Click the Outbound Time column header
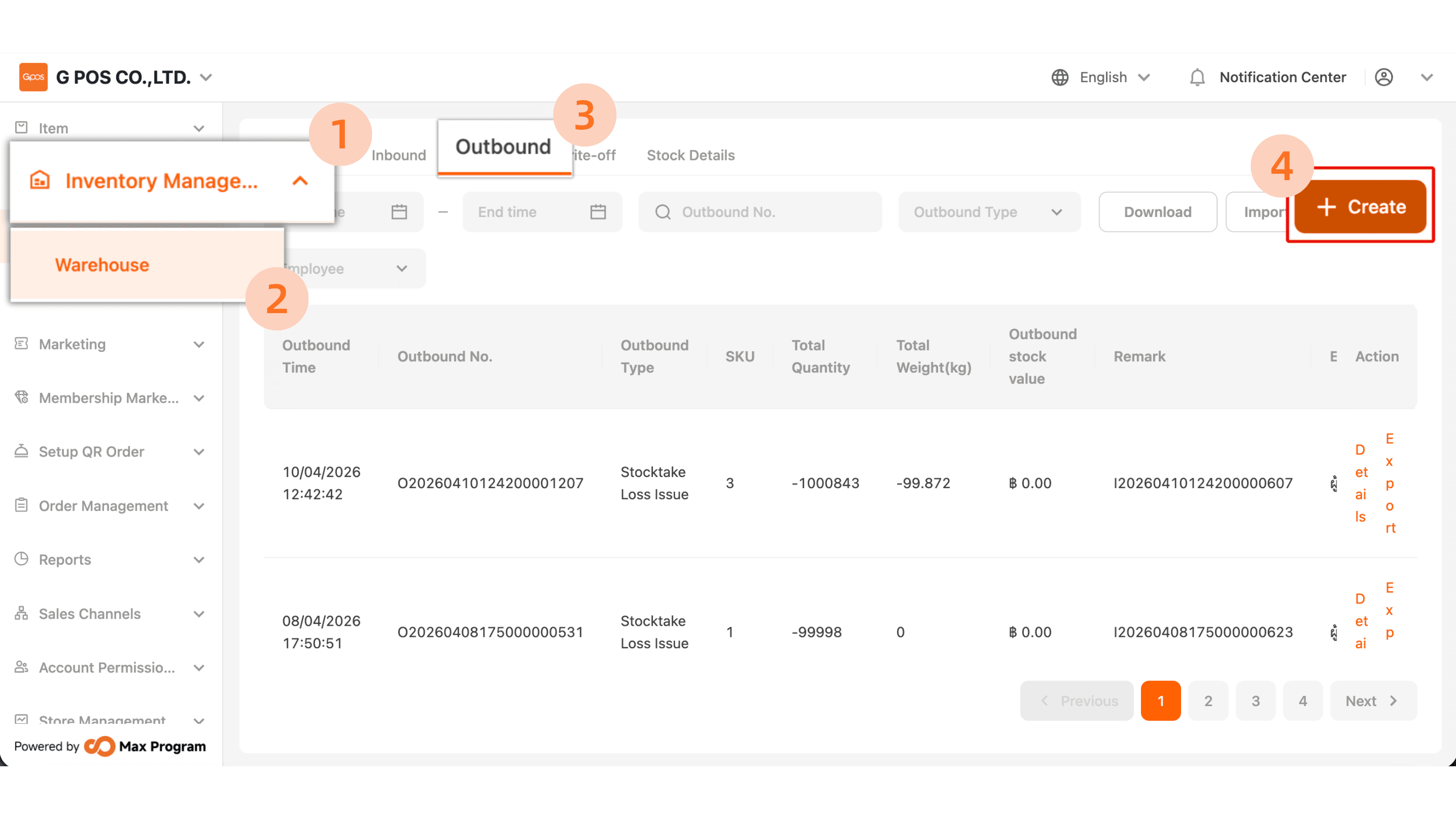 click(316, 357)
